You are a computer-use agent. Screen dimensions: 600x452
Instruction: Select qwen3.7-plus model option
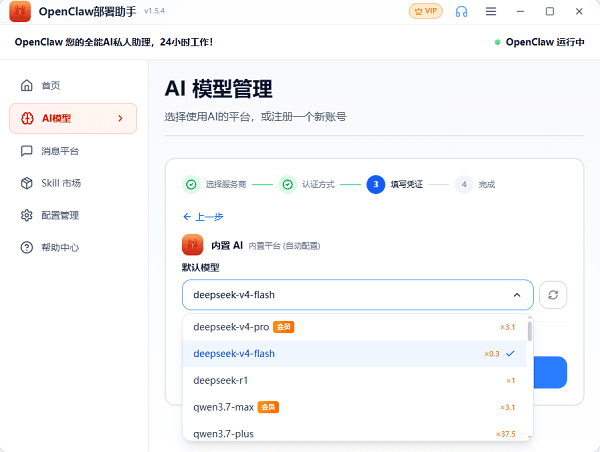click(x=355, y=434)
